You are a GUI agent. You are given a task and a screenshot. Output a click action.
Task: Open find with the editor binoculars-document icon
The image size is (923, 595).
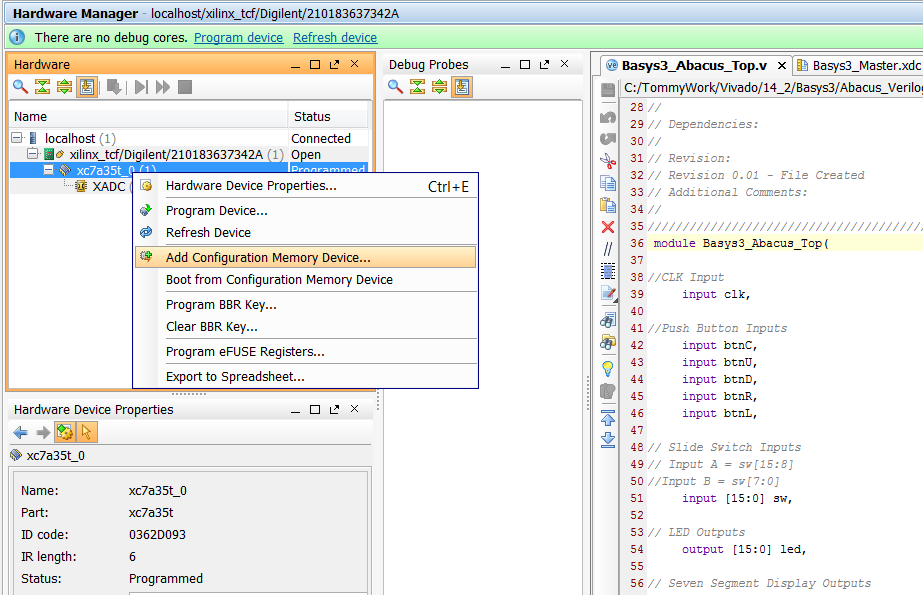click(x=608, y=321)
